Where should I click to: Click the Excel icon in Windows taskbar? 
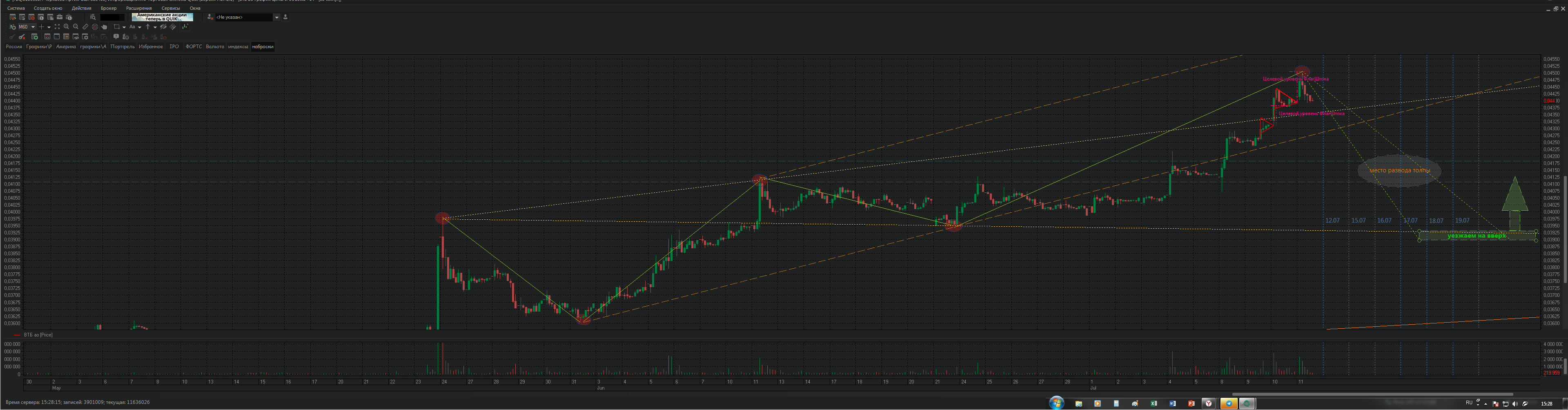coord(1154,403)
